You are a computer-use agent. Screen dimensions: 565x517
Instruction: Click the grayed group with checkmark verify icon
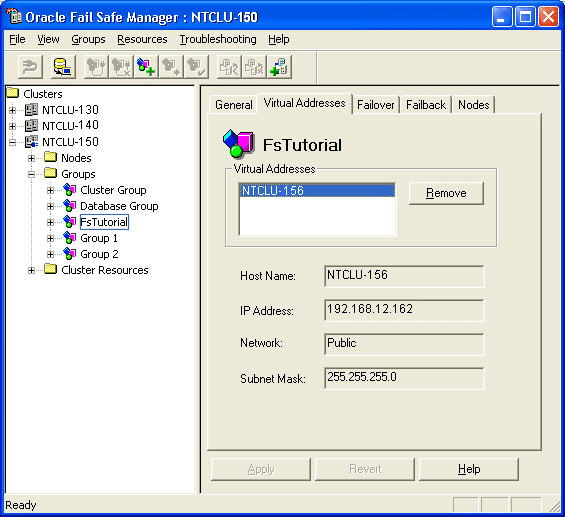click(x=196, y=67)
